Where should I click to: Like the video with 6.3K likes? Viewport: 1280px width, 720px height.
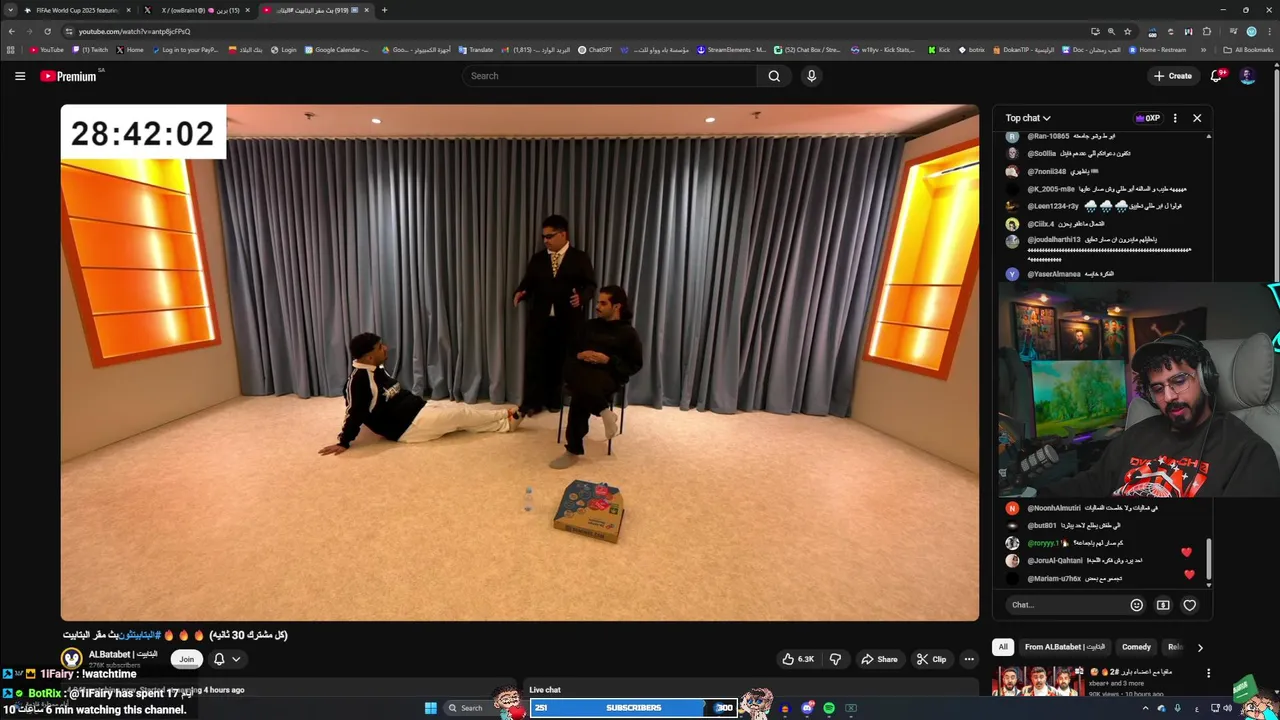coord(798,659)
